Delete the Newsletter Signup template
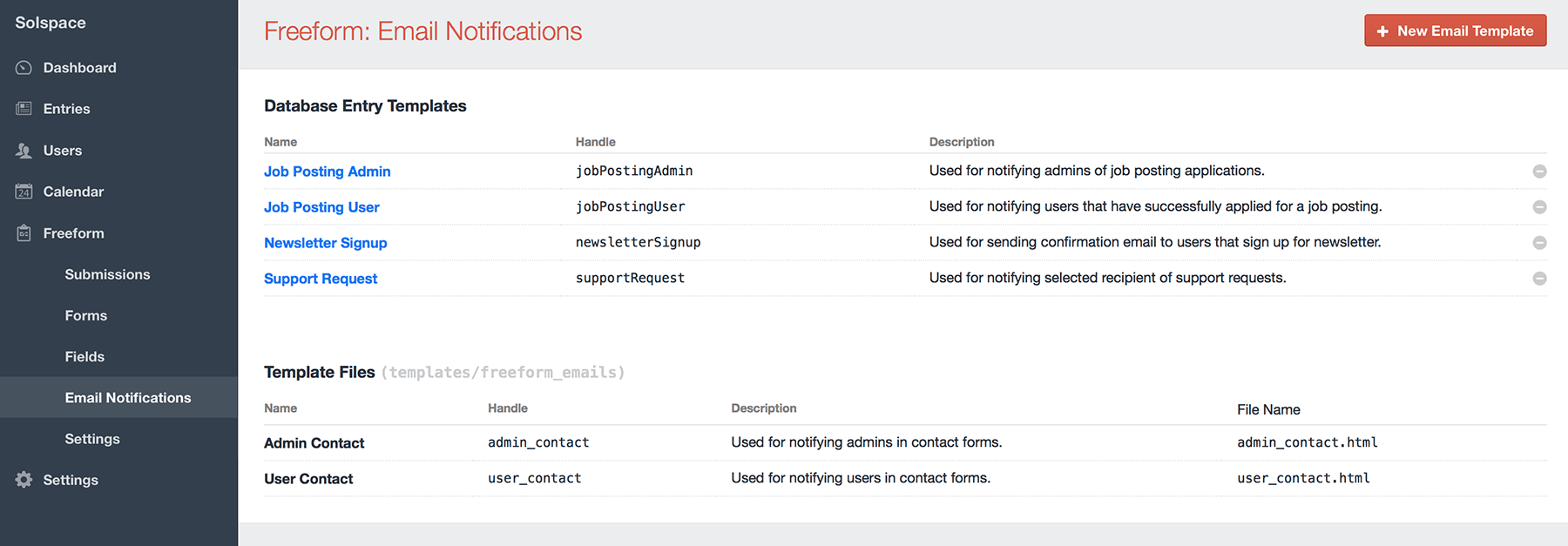1568x546 pixels. click(1539, 243)
